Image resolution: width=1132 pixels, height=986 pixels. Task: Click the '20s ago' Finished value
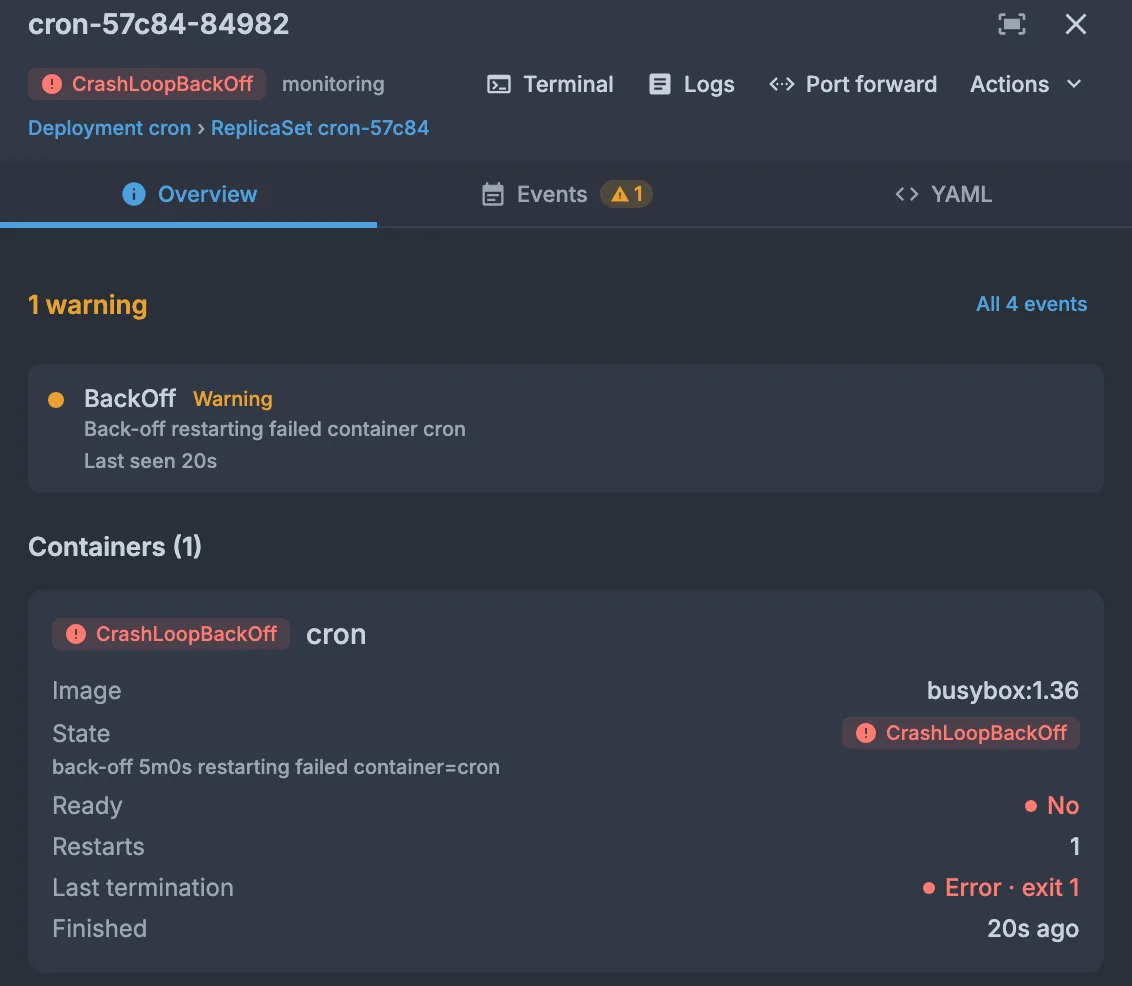click(x=1033, y=928)
